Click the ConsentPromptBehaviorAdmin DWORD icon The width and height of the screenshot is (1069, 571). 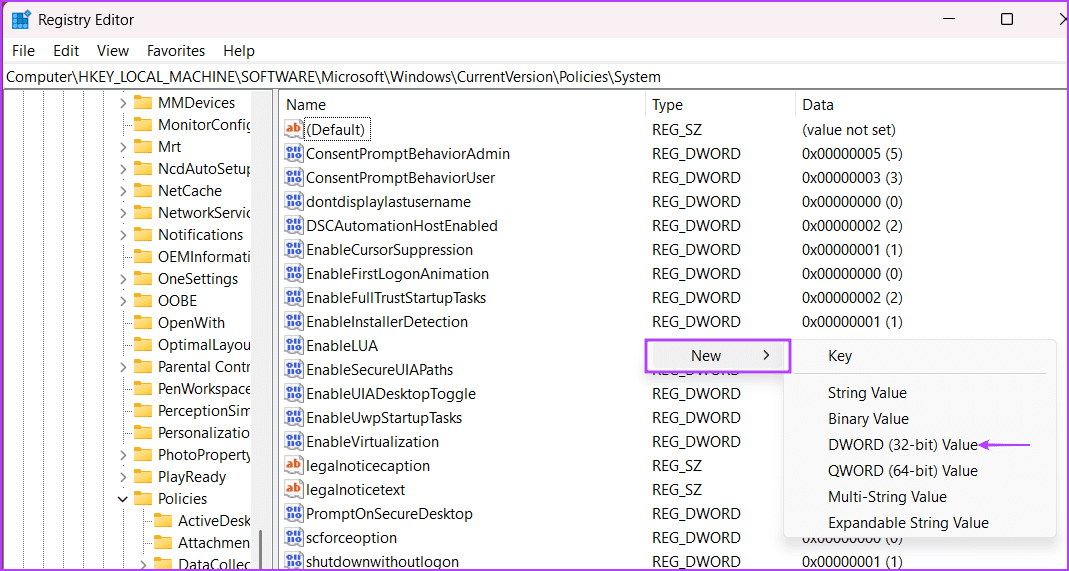click(x=293, y=153)
